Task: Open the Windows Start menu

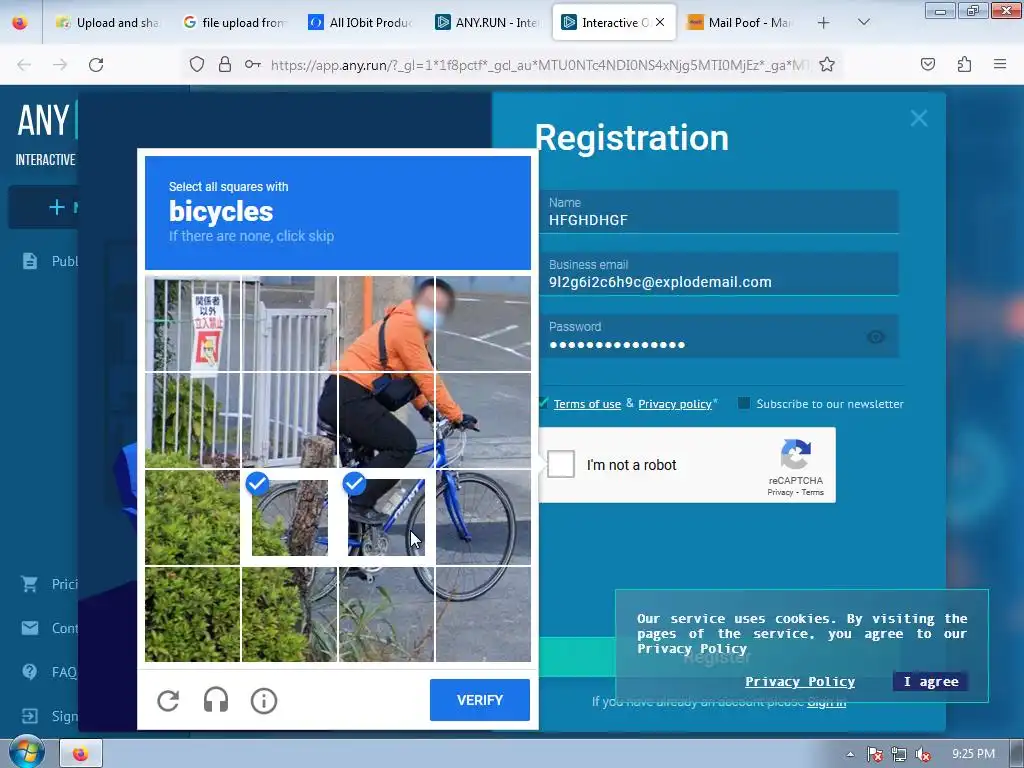Action: (x=26, y=752)
